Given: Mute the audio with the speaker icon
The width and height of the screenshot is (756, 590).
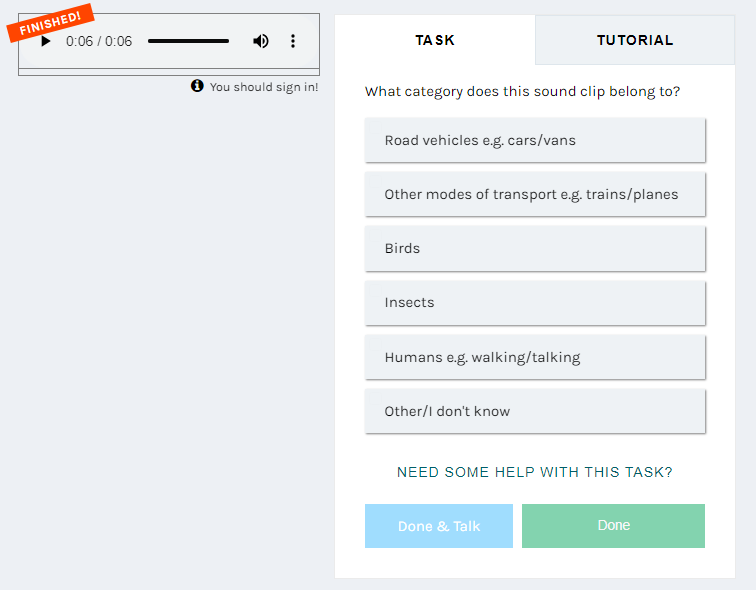Looking at the screenshot, I should [x=261, y=41].
